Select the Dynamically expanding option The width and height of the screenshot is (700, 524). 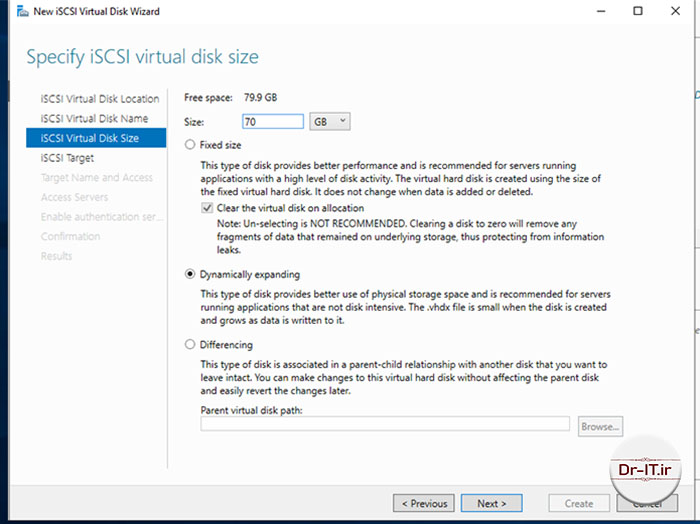pos(191,274)
